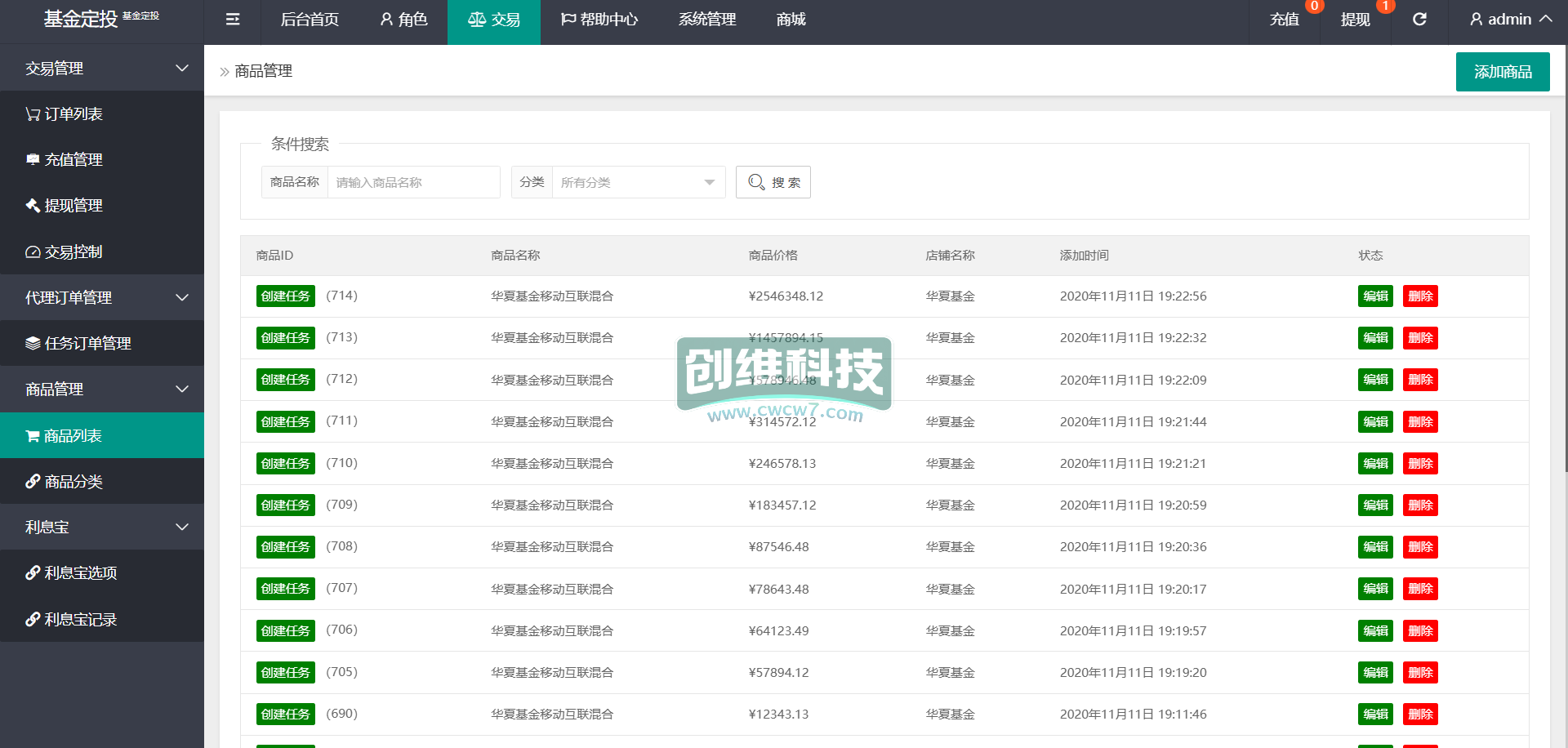
Task: Click the 添加商品 button
Action: tap(1502, 72)
